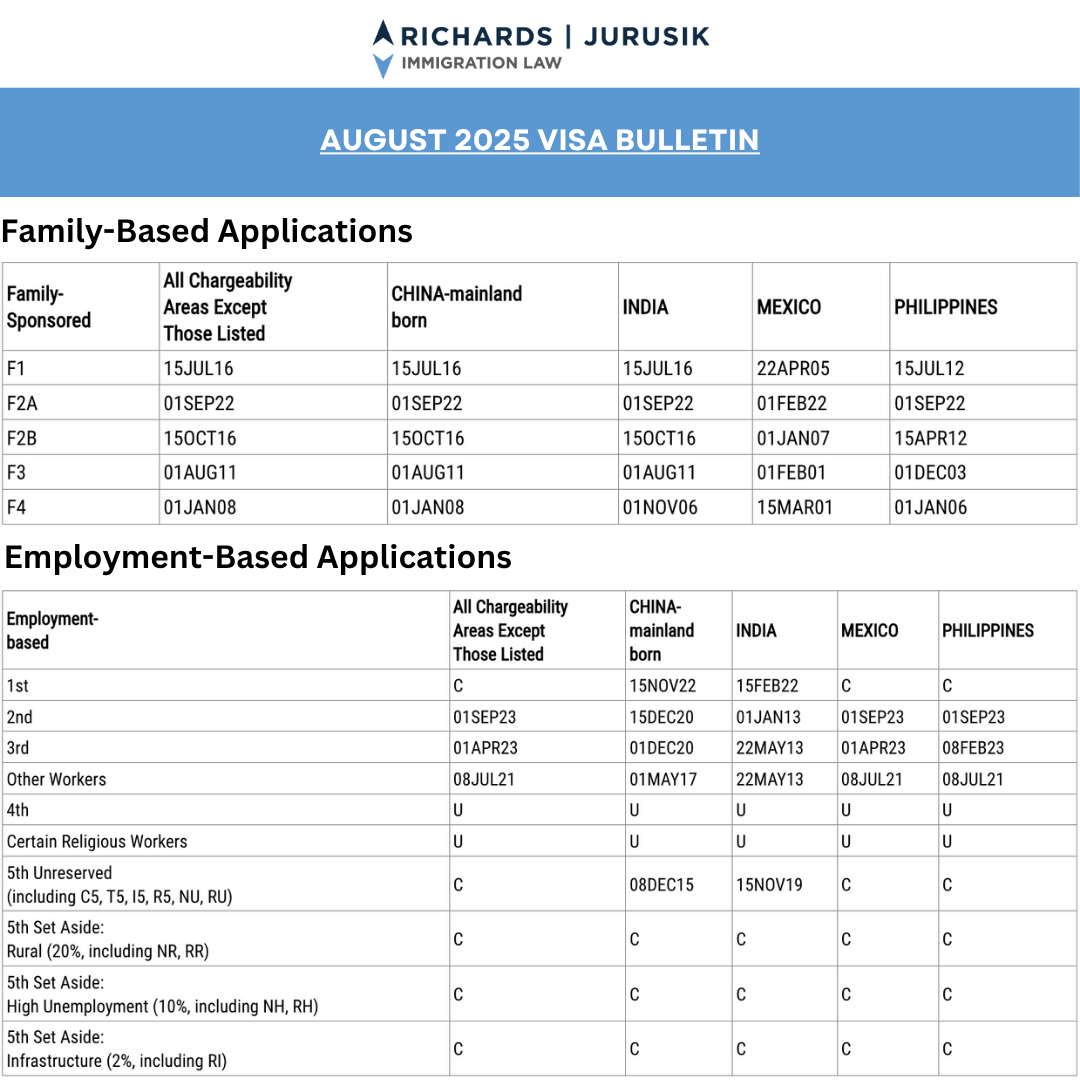Click family table MEXICO column header
1080x1080 pixels.
[789, 307]
